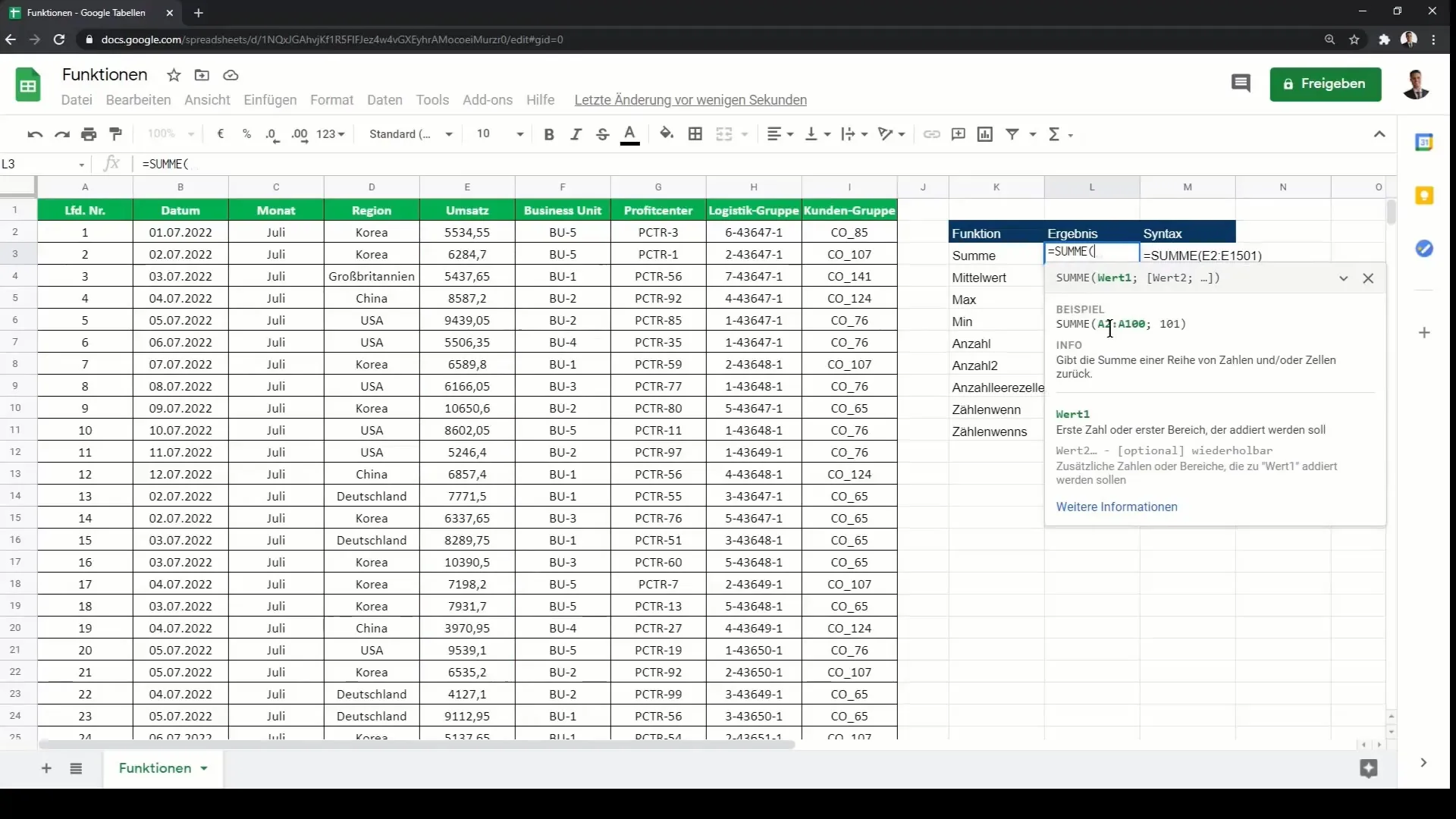Open Calendar in side panel
1456x819 pixels.
point(1424,142)
